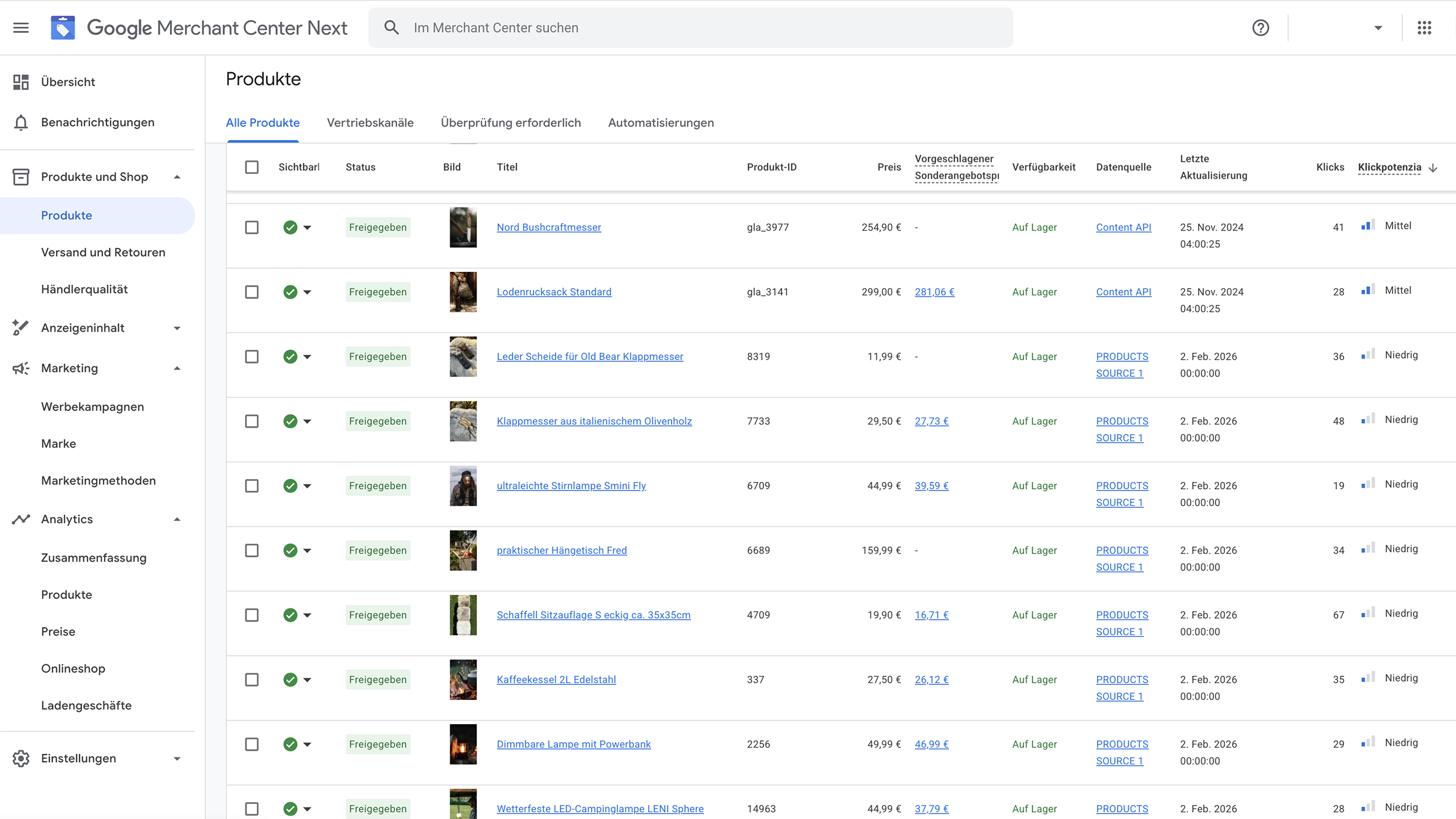Open the Klappmesser aus italienischem Olivenholz link
The width and height of the screenshot is (1456, 819).
pos(593,421)
